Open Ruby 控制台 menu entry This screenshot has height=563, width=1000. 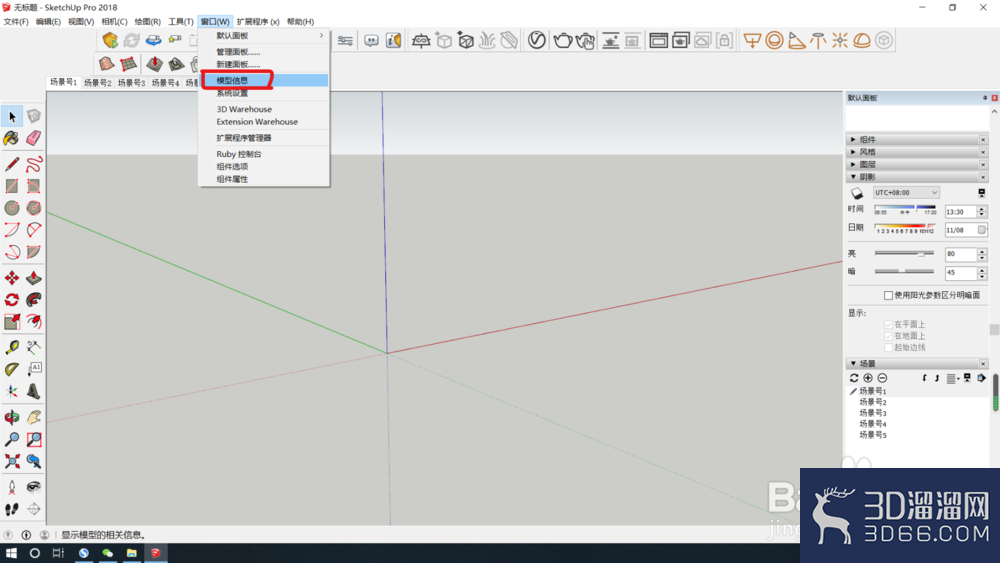click(264, 154)
